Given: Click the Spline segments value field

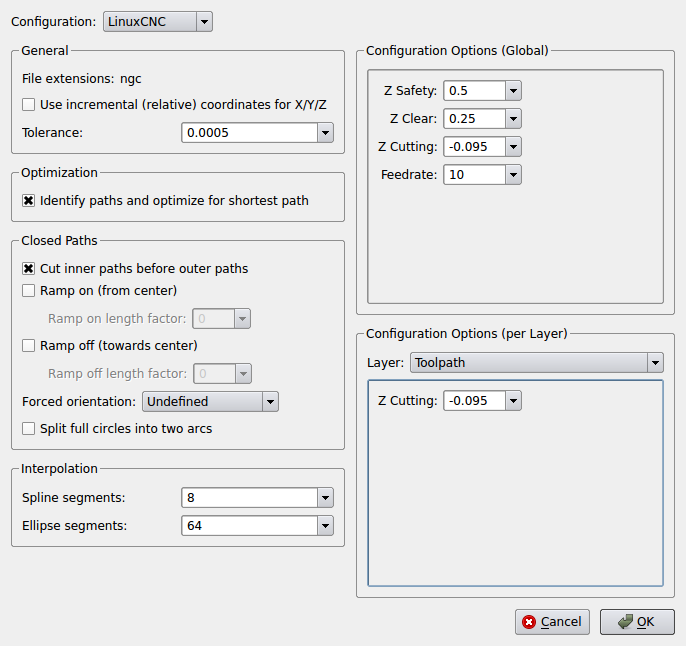Looking at the screenshot, I should [x=249, y=498].
